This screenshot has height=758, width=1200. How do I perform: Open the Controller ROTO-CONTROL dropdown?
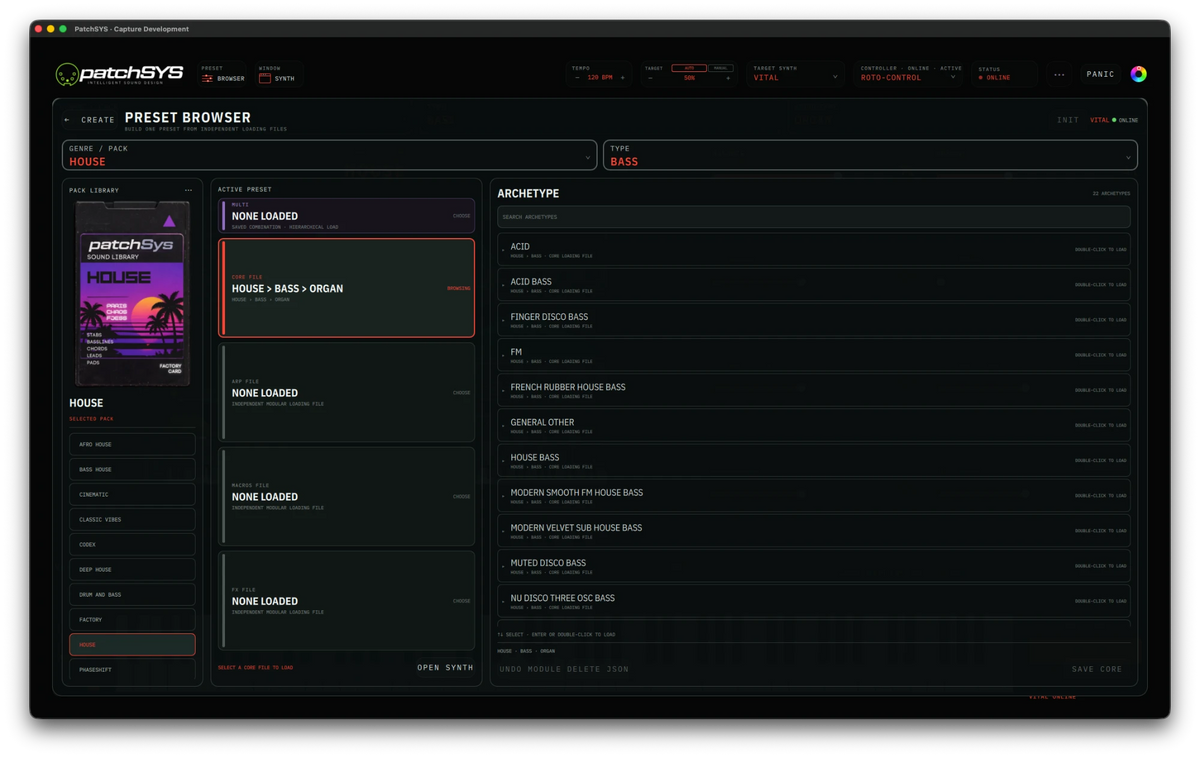908,74
